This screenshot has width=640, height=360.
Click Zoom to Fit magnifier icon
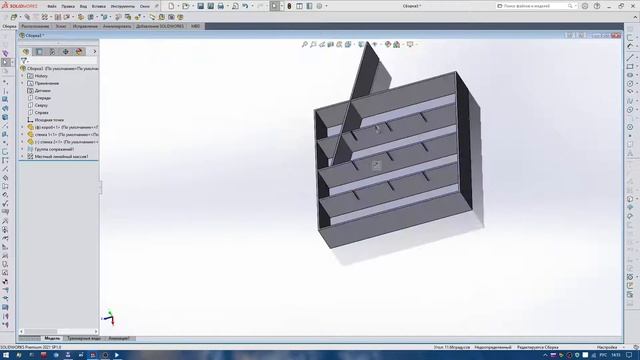tap(304, 44)
